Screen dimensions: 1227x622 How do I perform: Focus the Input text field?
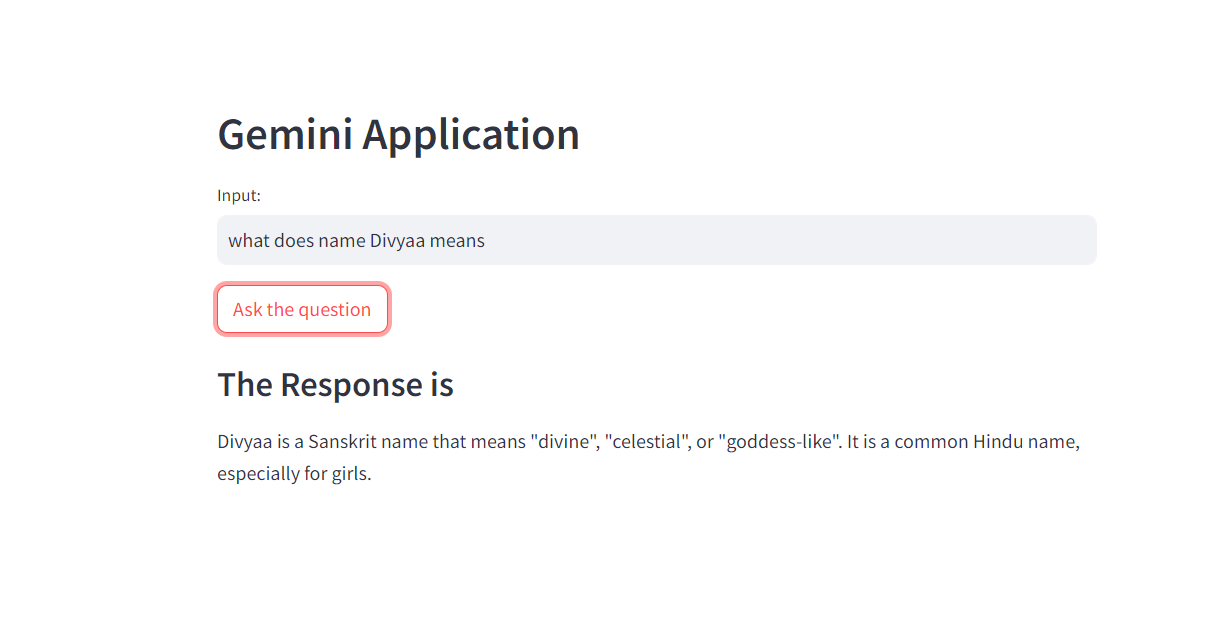click(656, 240)
